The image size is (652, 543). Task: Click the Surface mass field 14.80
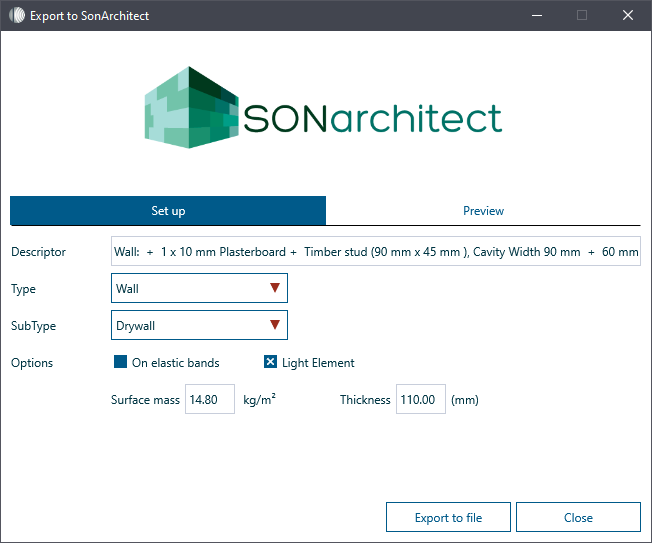(x=210, y=399)
